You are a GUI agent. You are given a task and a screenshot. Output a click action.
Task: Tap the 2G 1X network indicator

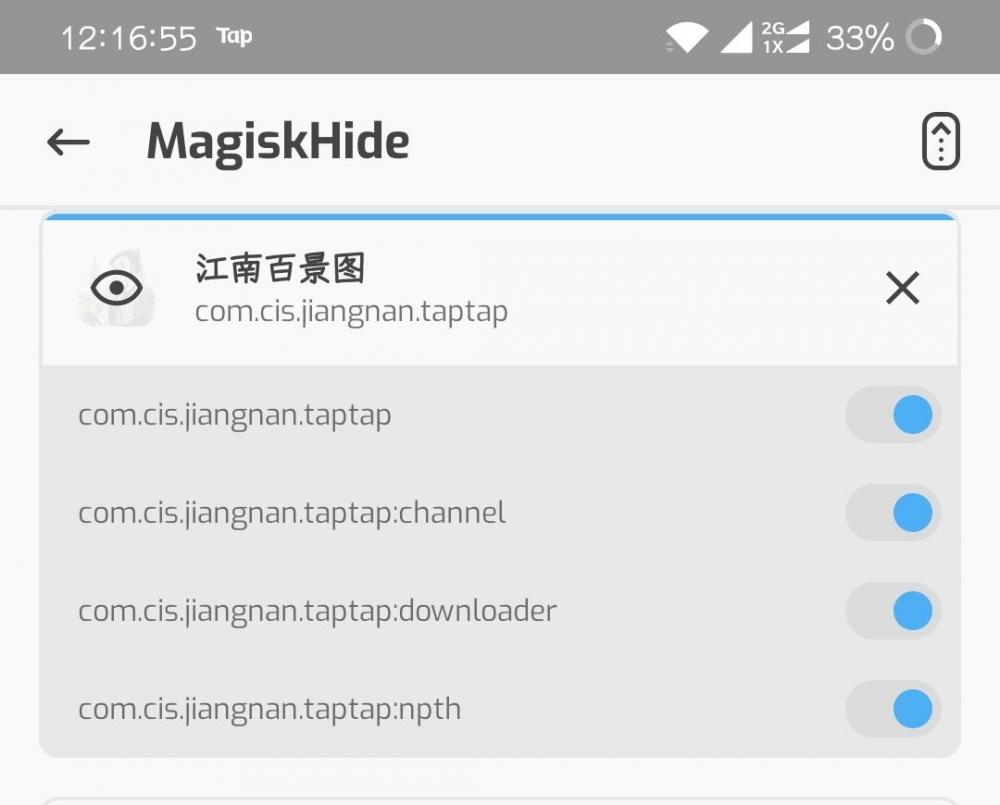pos(784,38)
